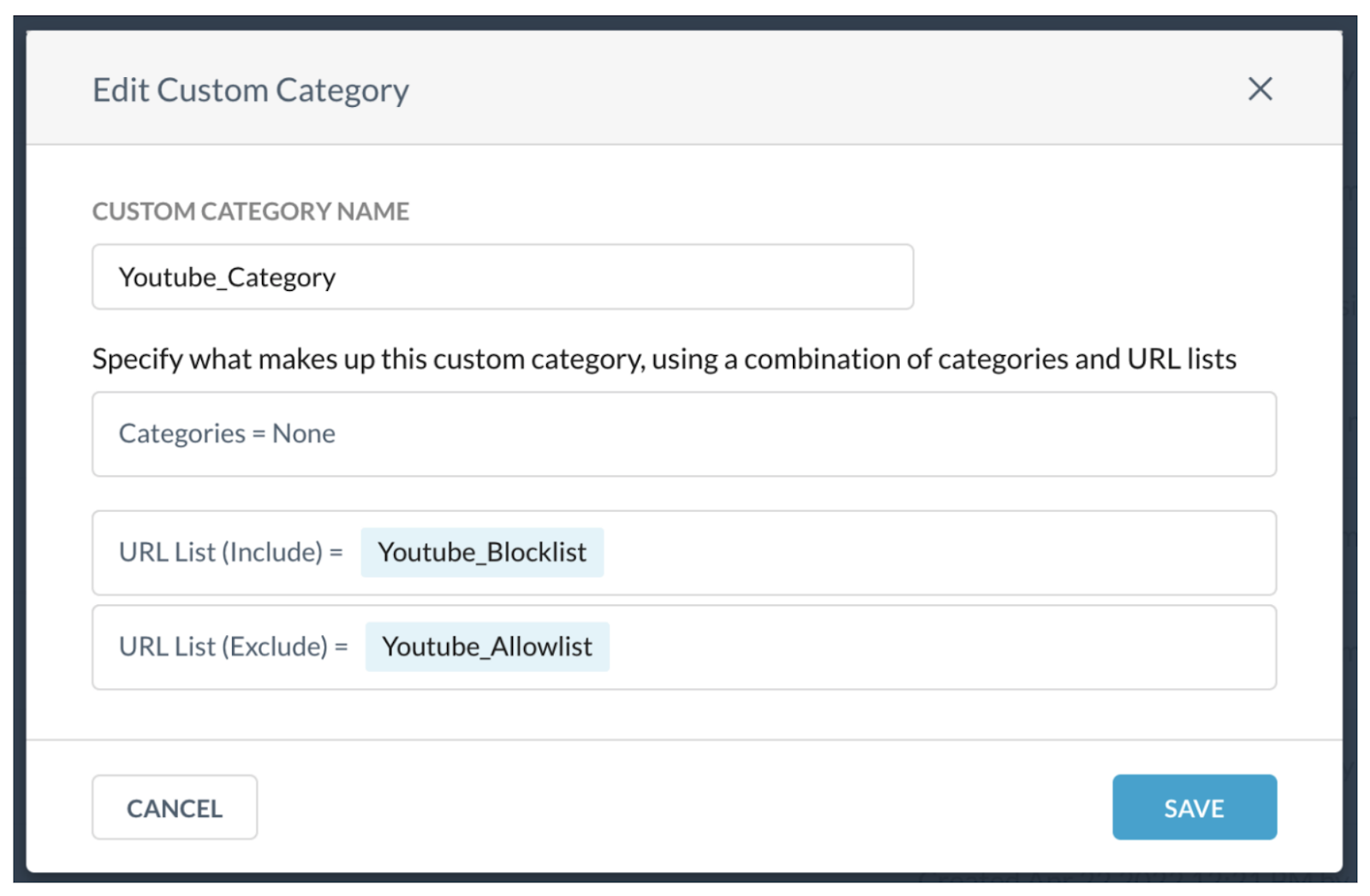Open the Categories = None selector

pos(684,434)
